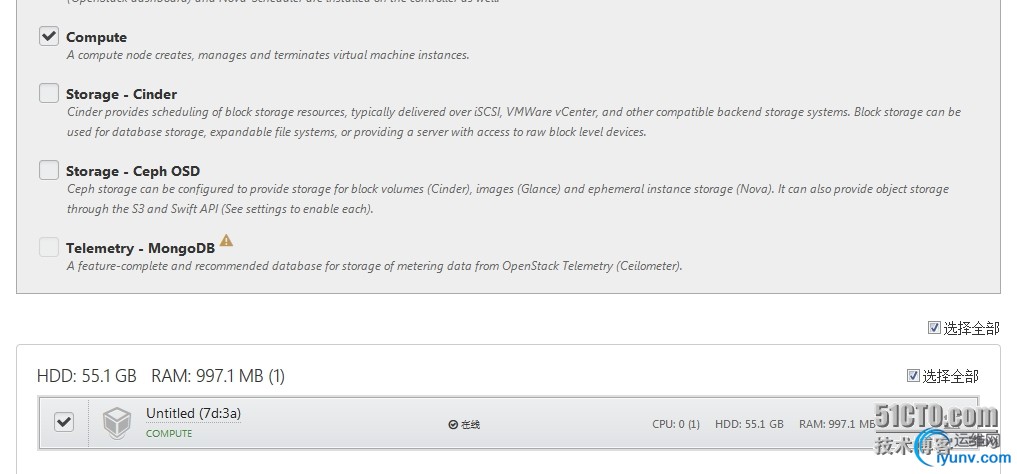Viewport: 1017px width, 474px height.
Task: Click the green COMPUTE role tag
Action: (x=169, y=434)
